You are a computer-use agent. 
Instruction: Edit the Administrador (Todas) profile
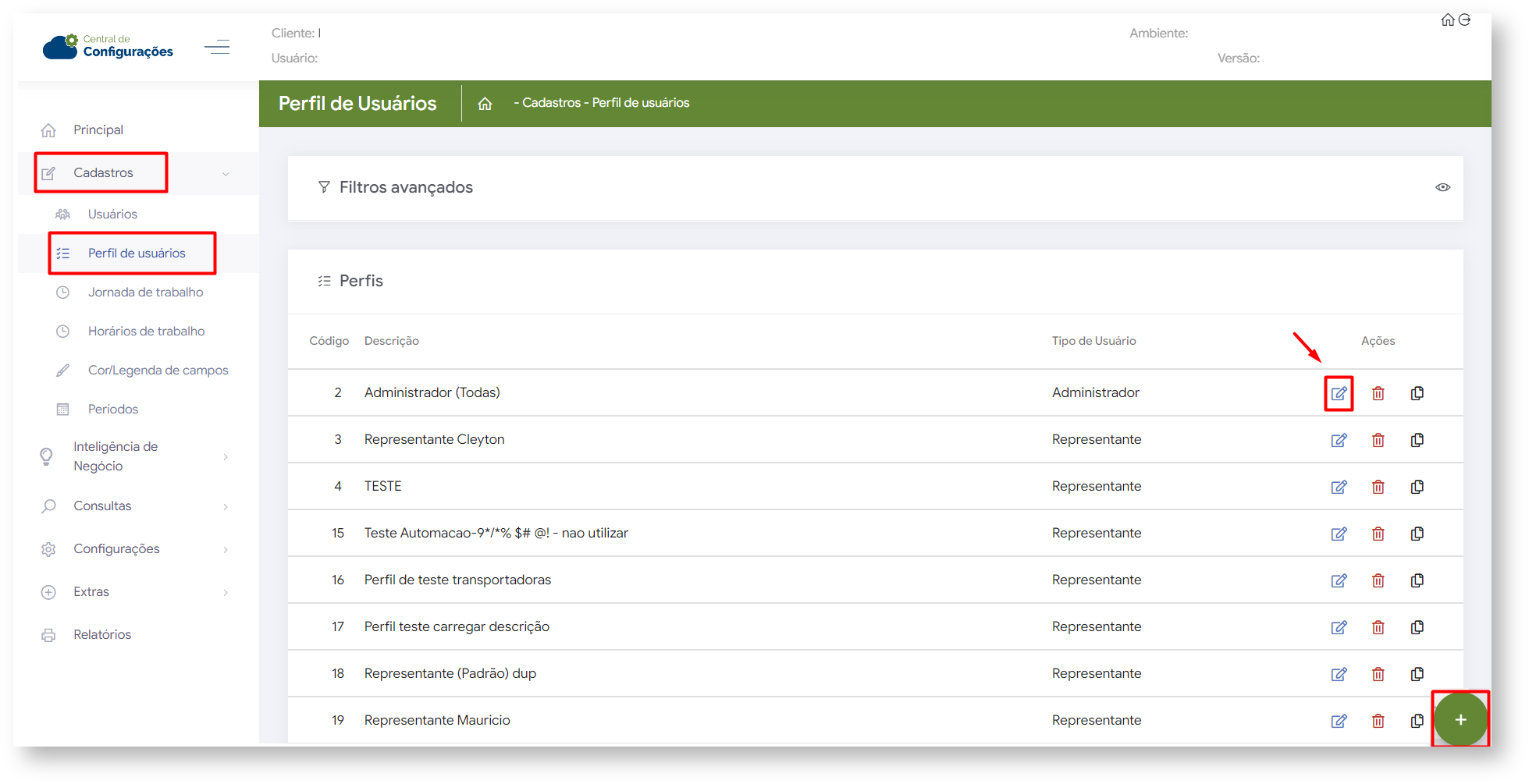pos(1339,393)
